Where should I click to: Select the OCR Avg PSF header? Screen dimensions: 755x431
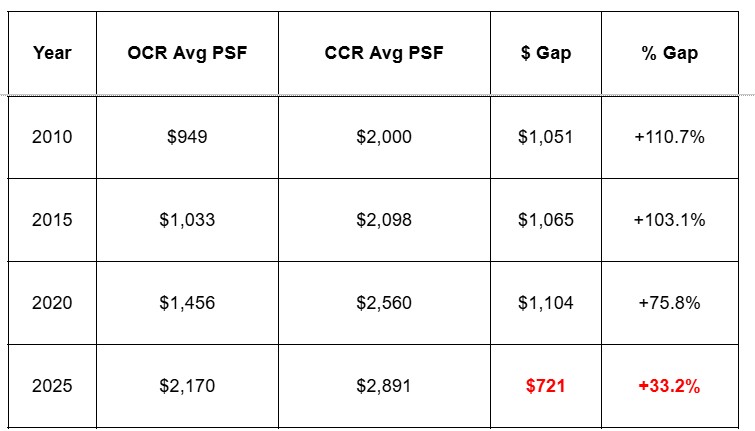tap(187, 53)
